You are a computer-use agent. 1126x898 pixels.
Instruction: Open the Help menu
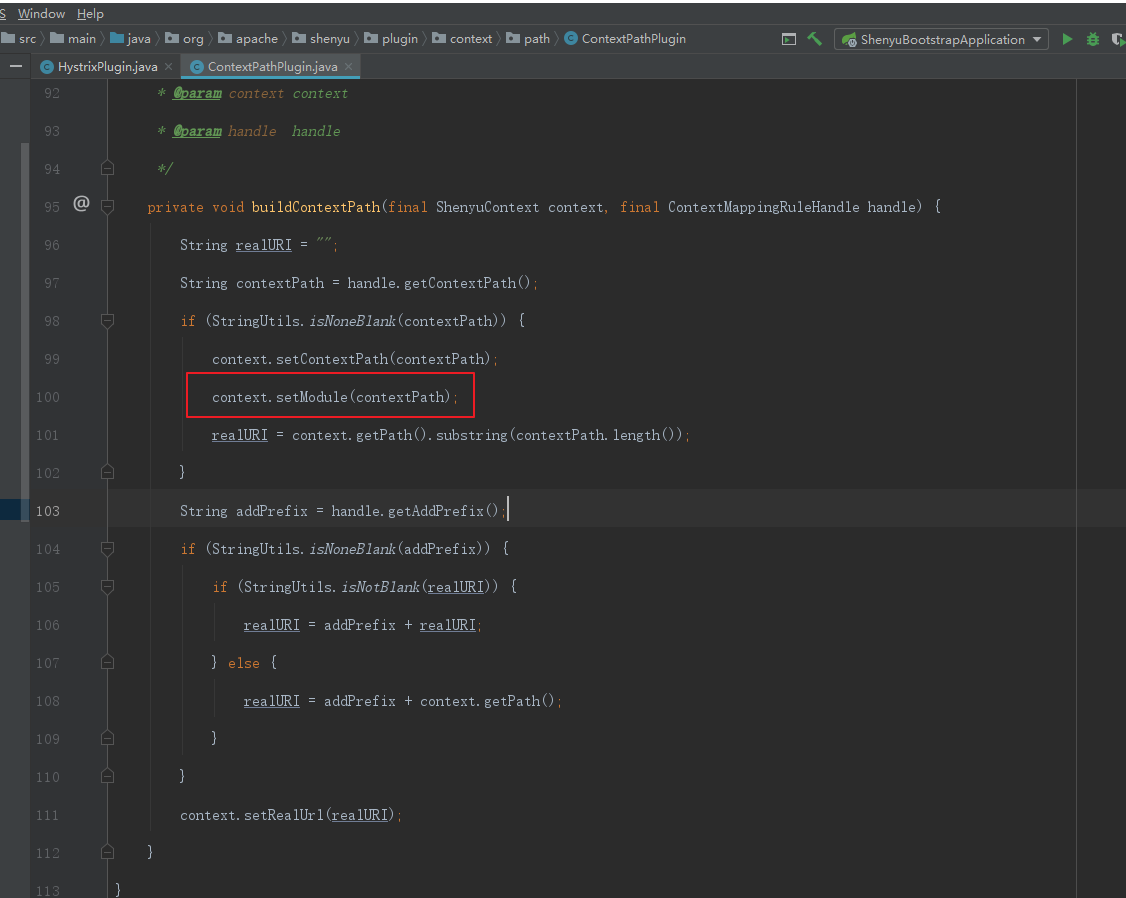(x=90, y=14)
